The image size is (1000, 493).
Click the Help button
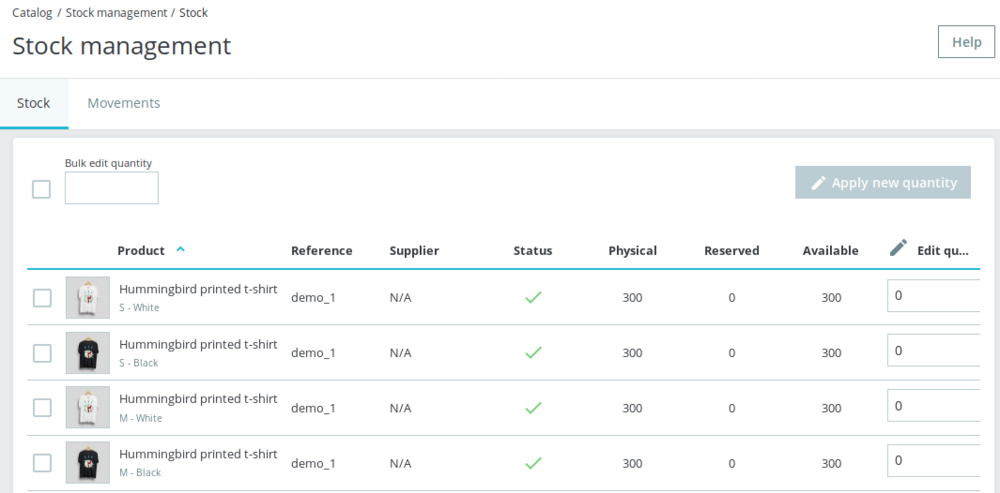(966, 42)
